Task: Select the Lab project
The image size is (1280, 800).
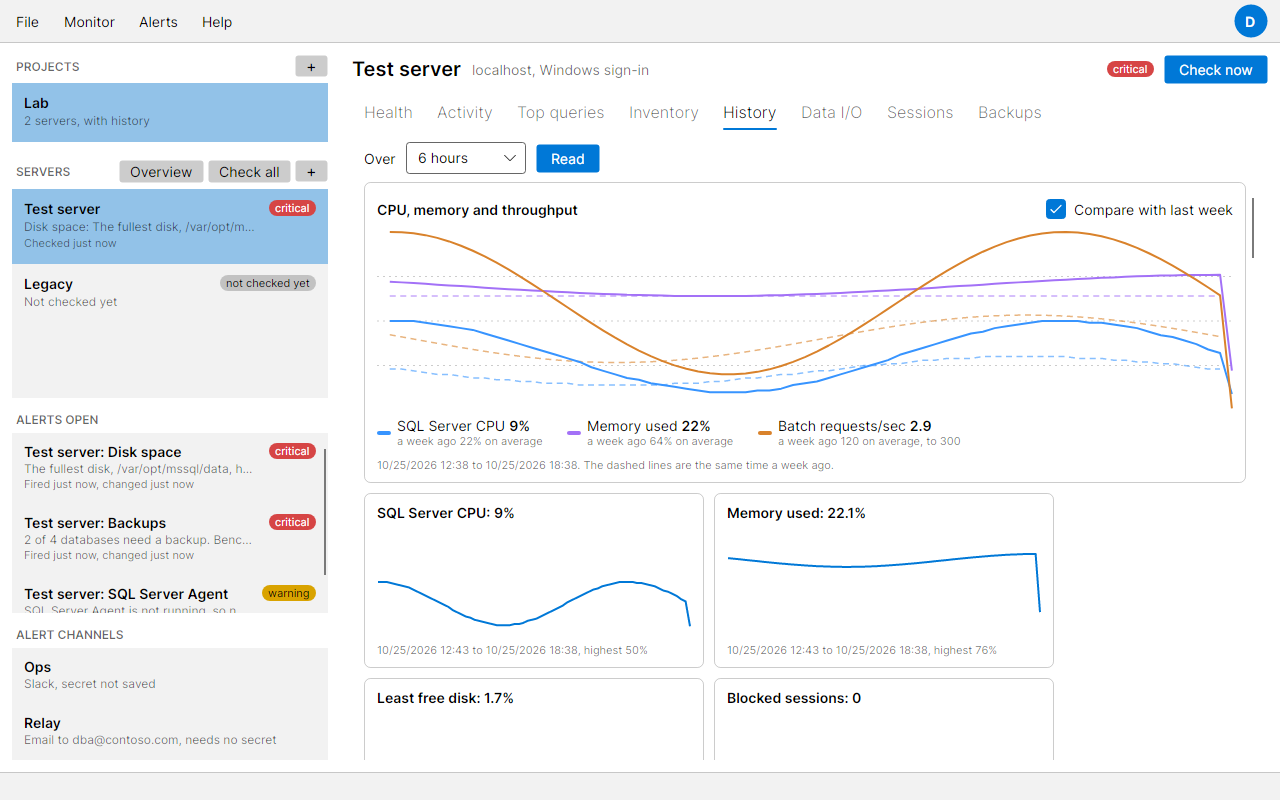Action: tap(170, 112)
